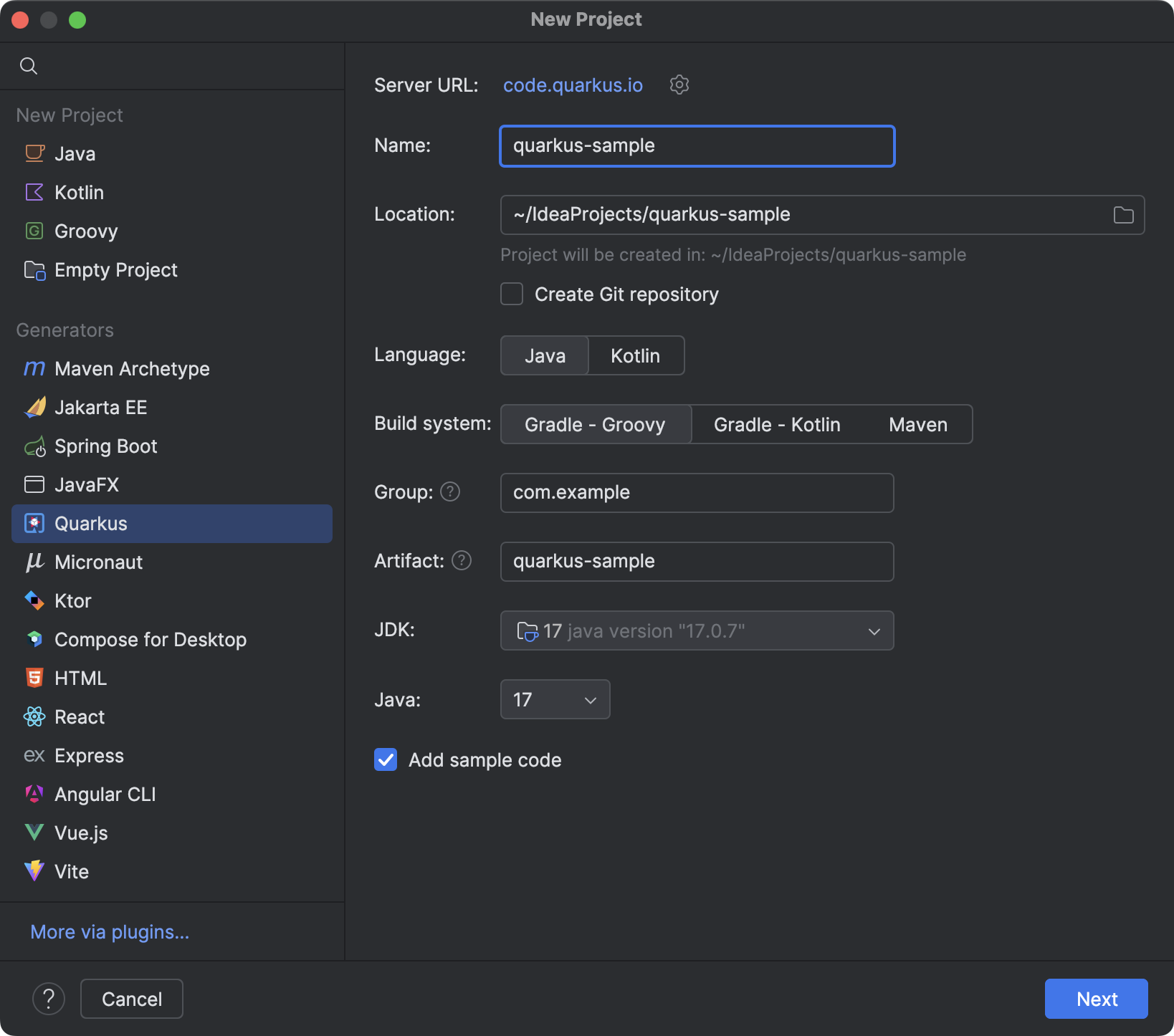Select the React generator
Viewport: 1174px width, 1036px height.
pos(79,716)
